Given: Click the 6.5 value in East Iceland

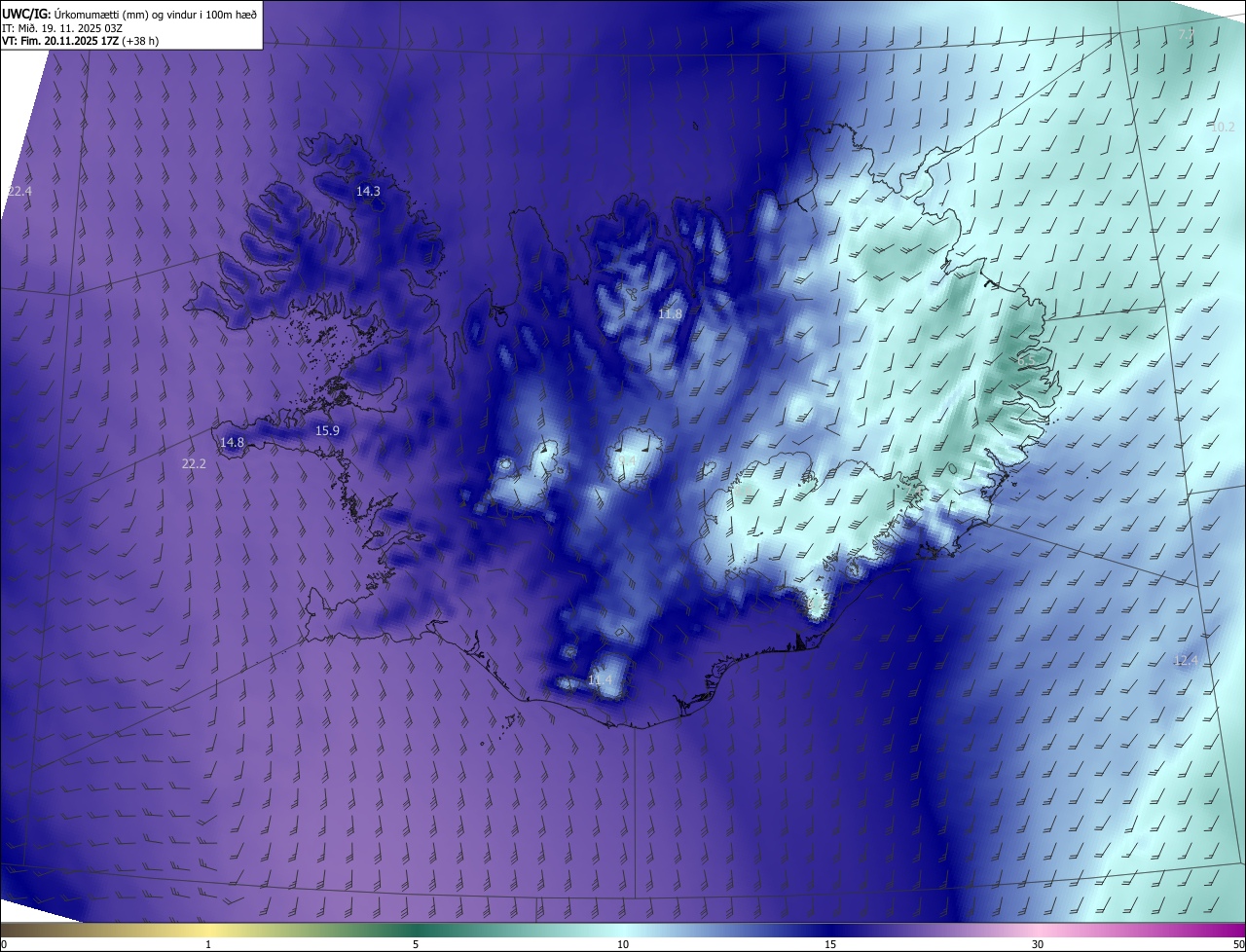Looking at the screenshot, I should point(1027,361).
